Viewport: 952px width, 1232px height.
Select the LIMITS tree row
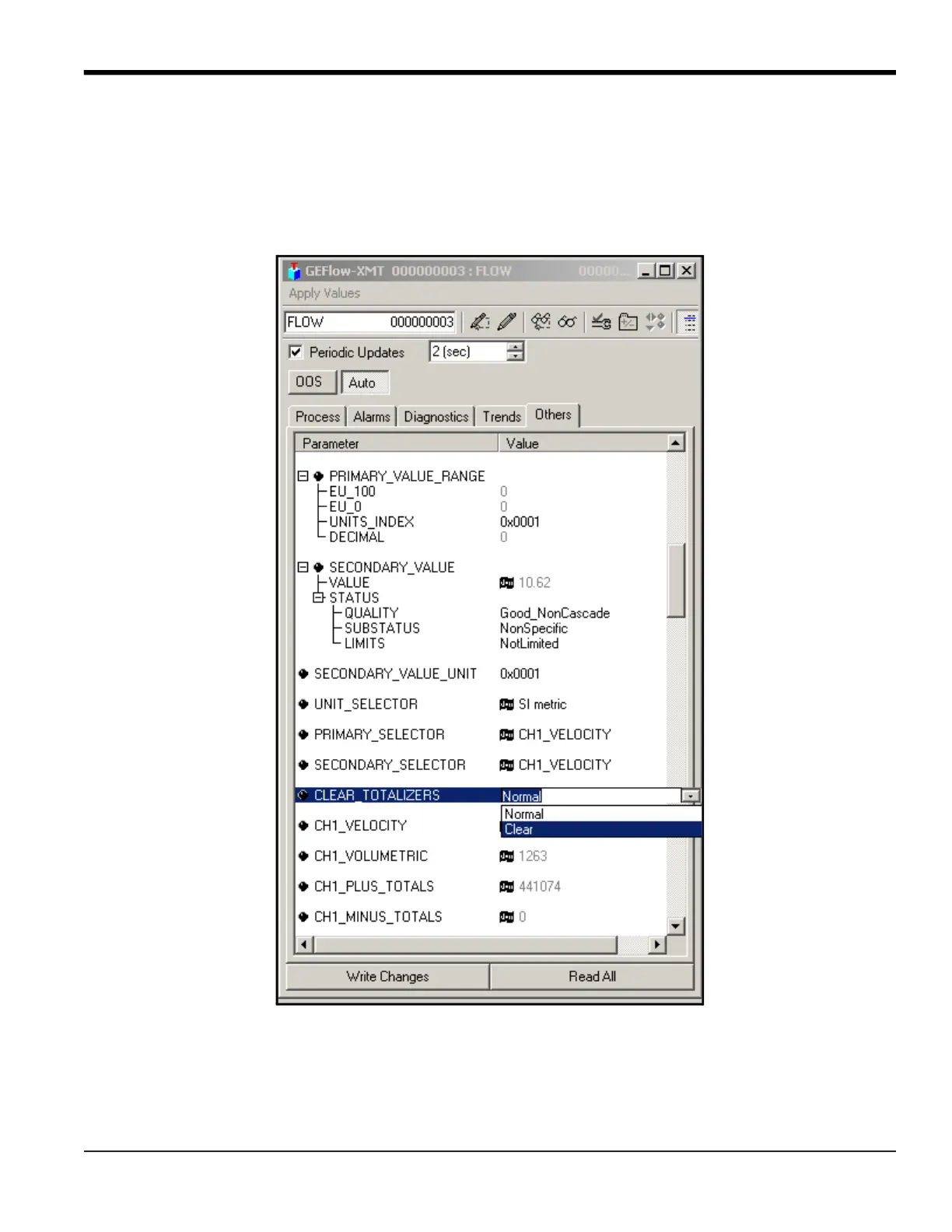[x=364, y=643]
